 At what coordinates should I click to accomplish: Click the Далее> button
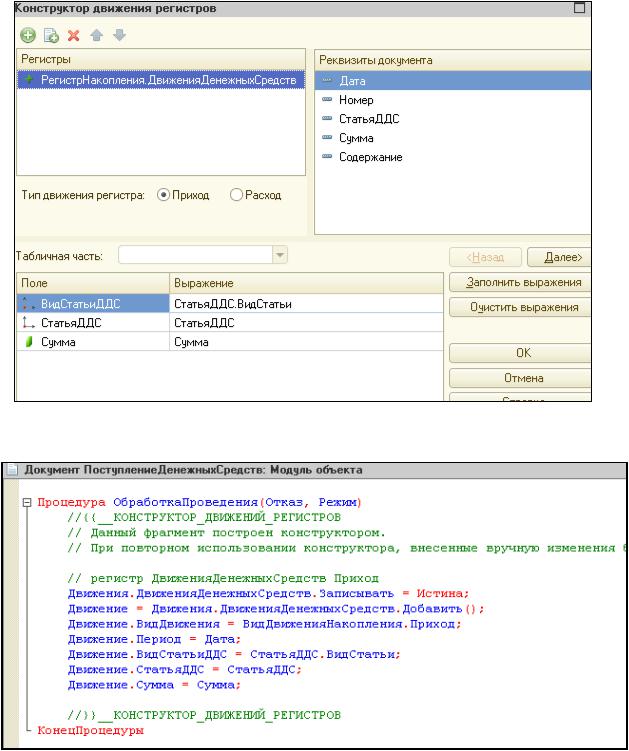click(x=559, y=257)
